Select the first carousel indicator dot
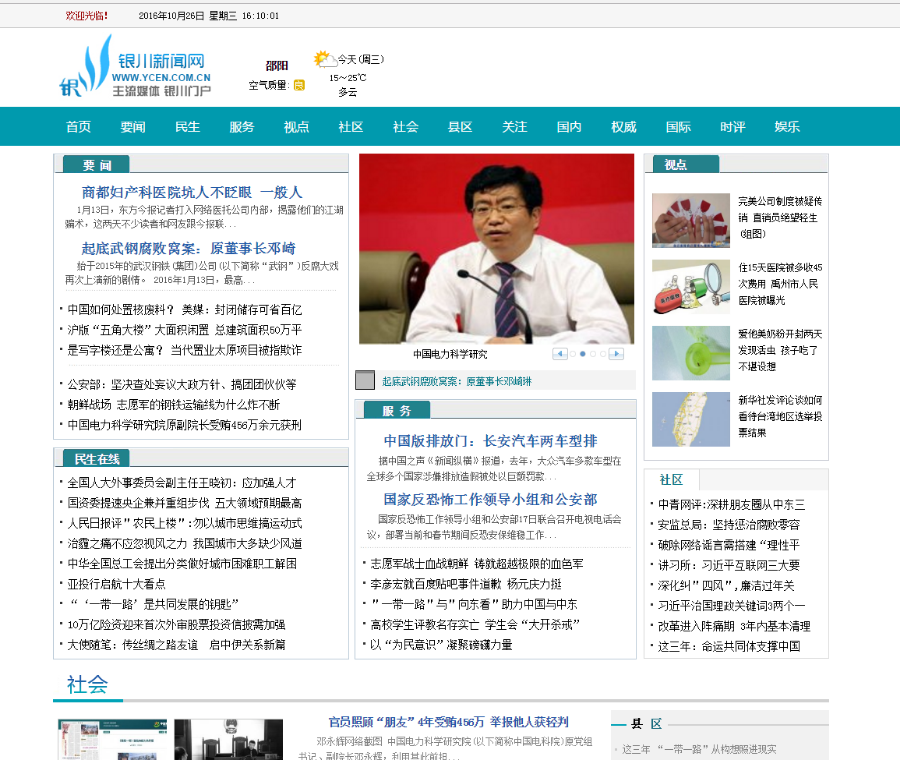This screenshot has height=760, width=900. [573, 353]
